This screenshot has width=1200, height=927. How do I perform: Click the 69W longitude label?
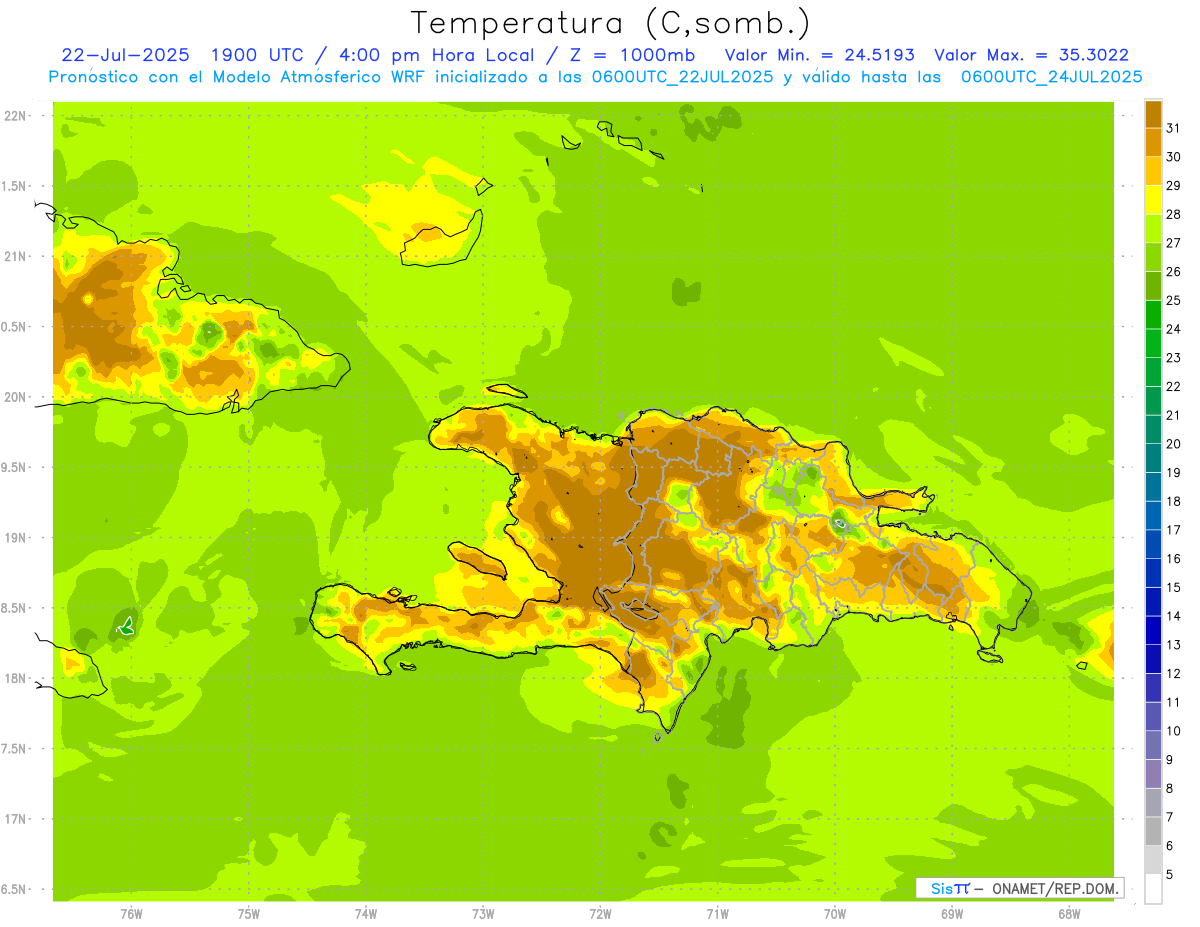[x=952, y=914]
